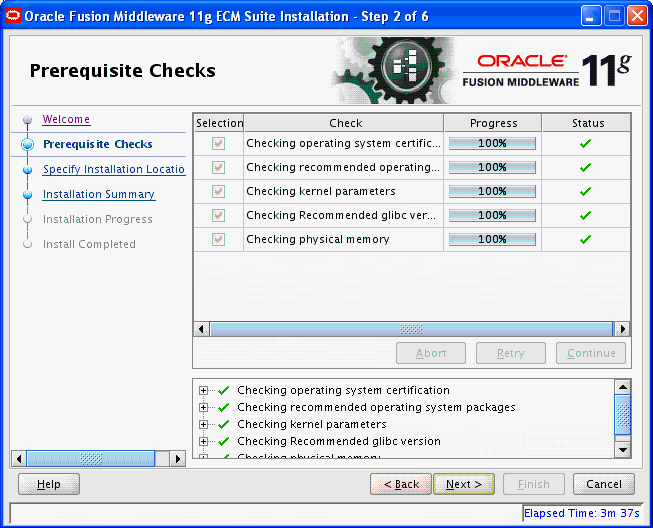The image size is (653, 528).
Task: Open Help for the installer
Action: coord(49,484)
